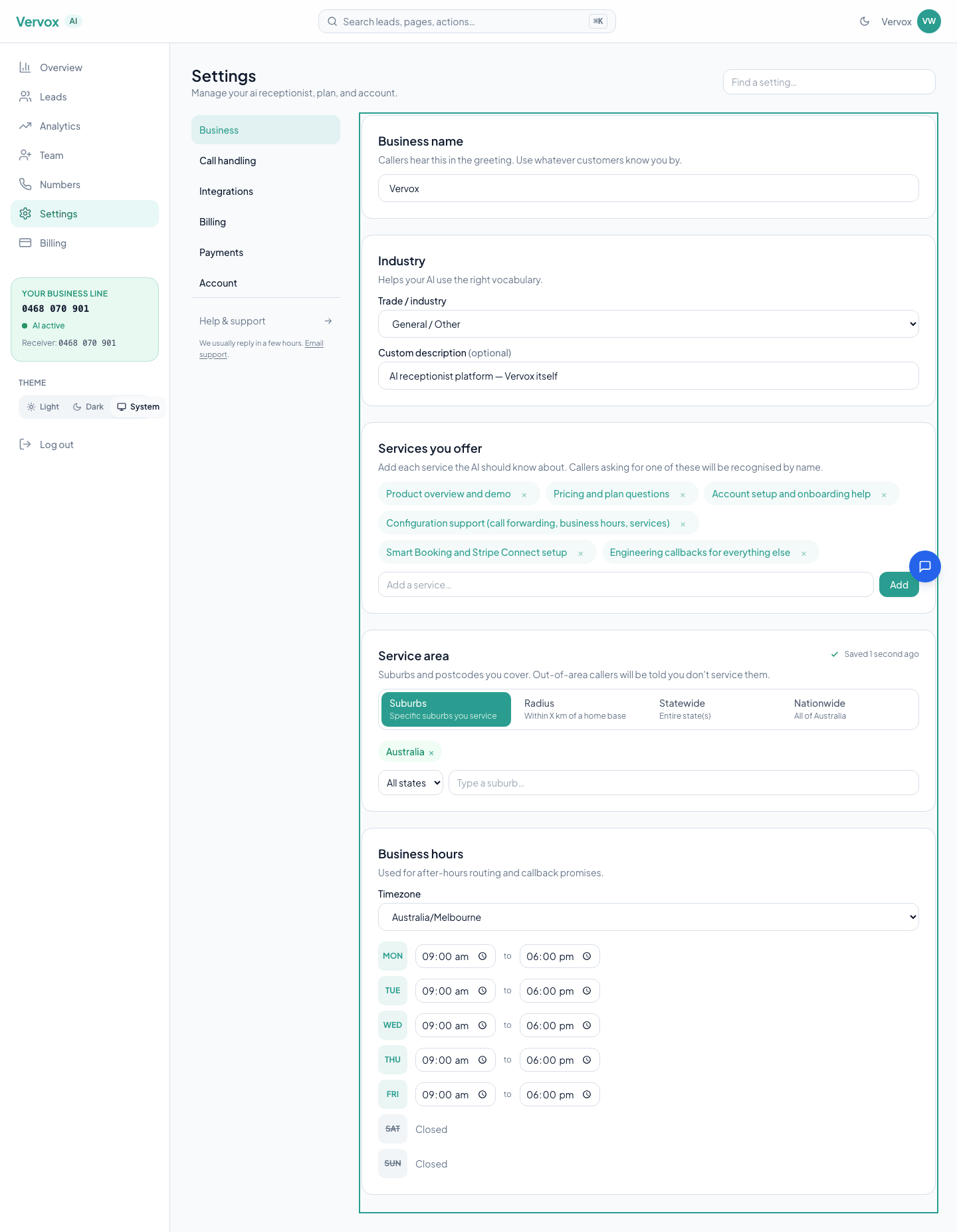The width and height of the screenshot is (957, 1232).
Task: Select the Dark theme option
Action: [88, 407]
